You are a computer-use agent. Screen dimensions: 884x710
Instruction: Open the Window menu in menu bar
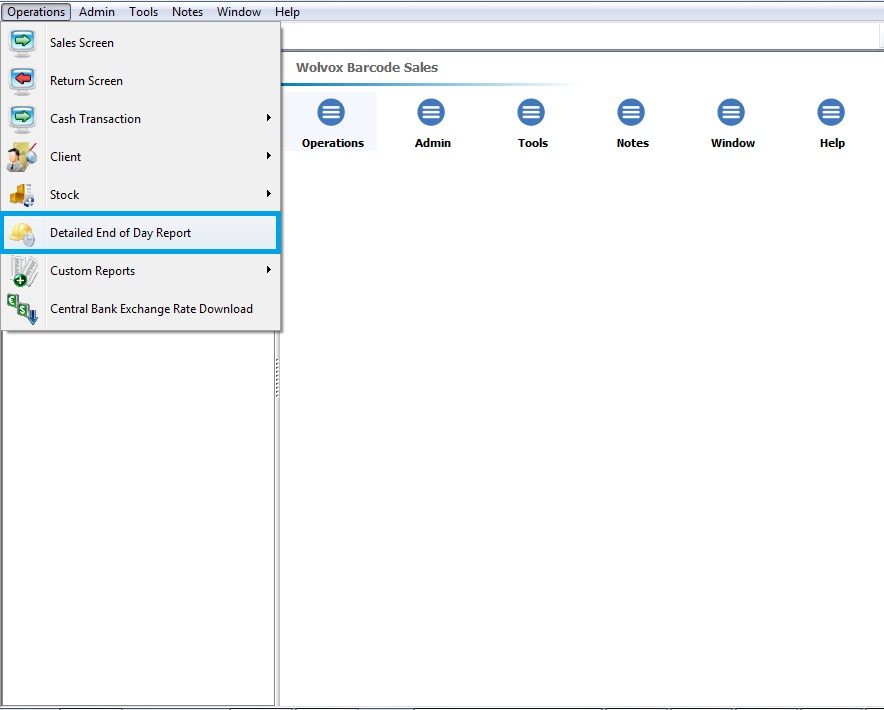click(x=239, y=12)
